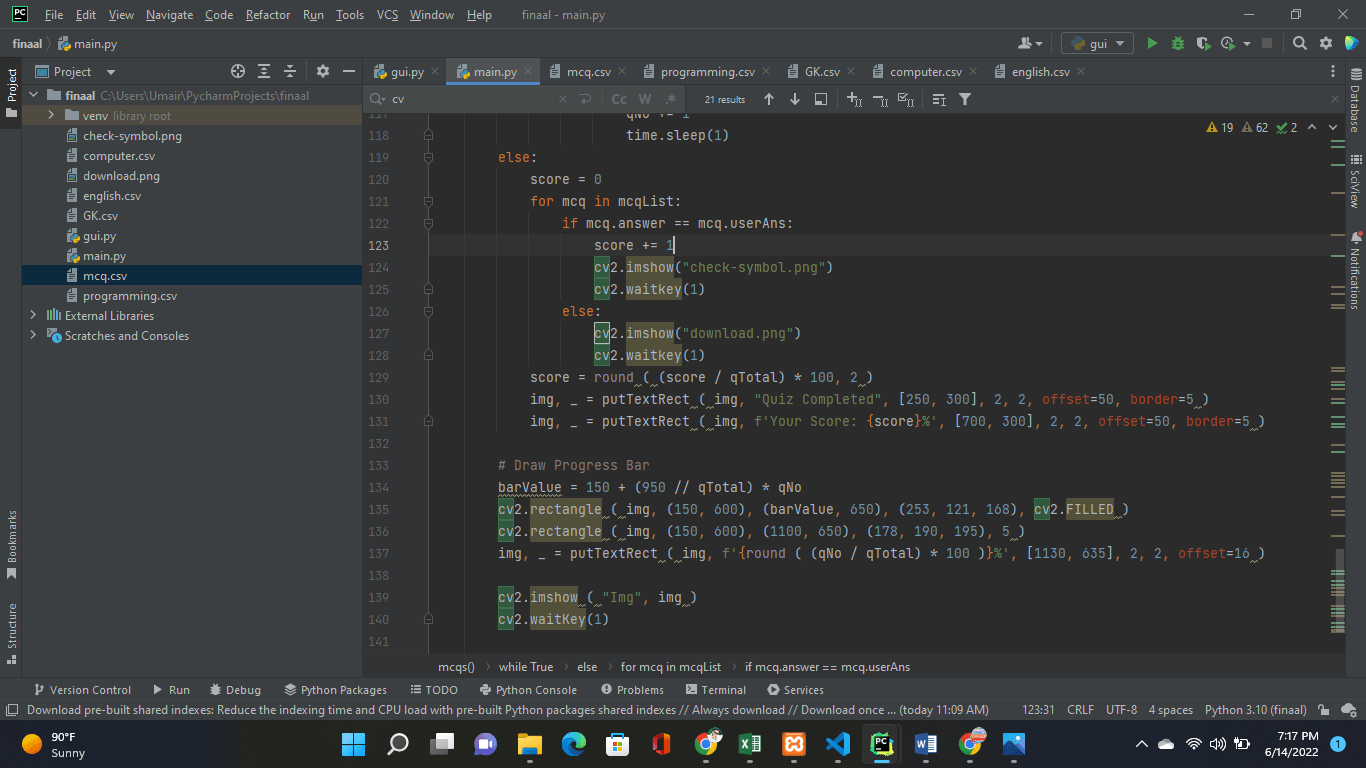Open the Notifications side panel
Screen dimensions: 1366x768
tap(1356, 270)
